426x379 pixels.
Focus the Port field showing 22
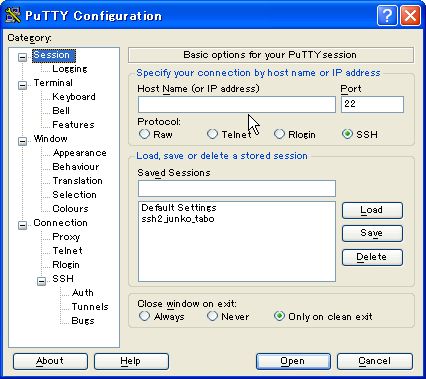pos(372,105)
